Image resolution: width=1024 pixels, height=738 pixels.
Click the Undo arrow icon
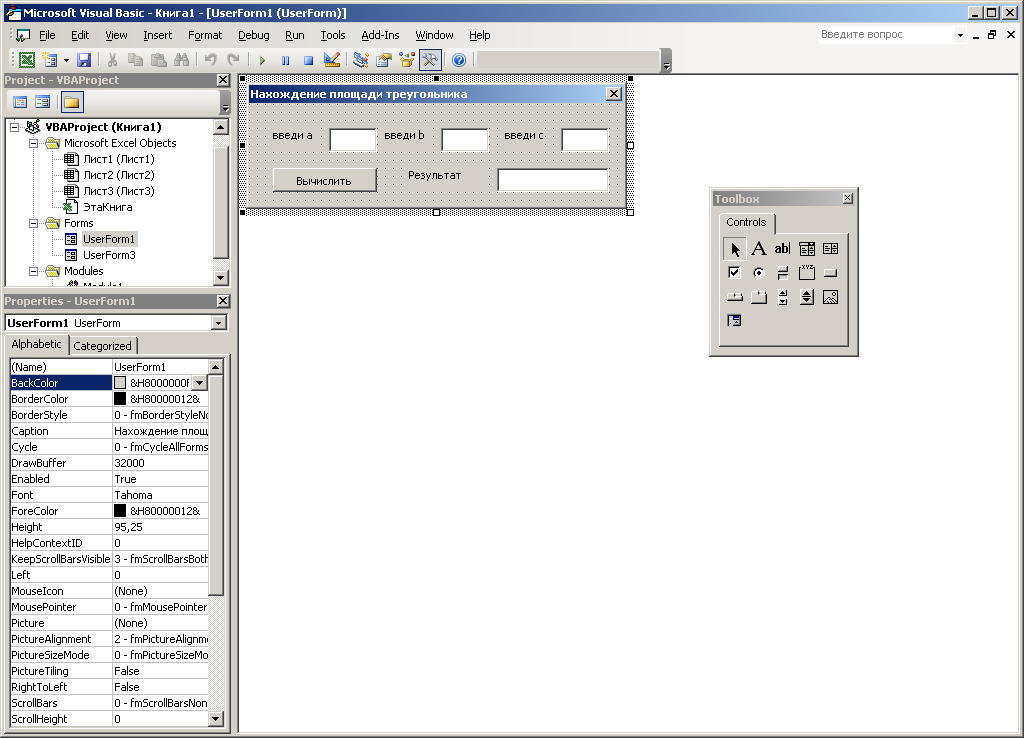[210, 60]
